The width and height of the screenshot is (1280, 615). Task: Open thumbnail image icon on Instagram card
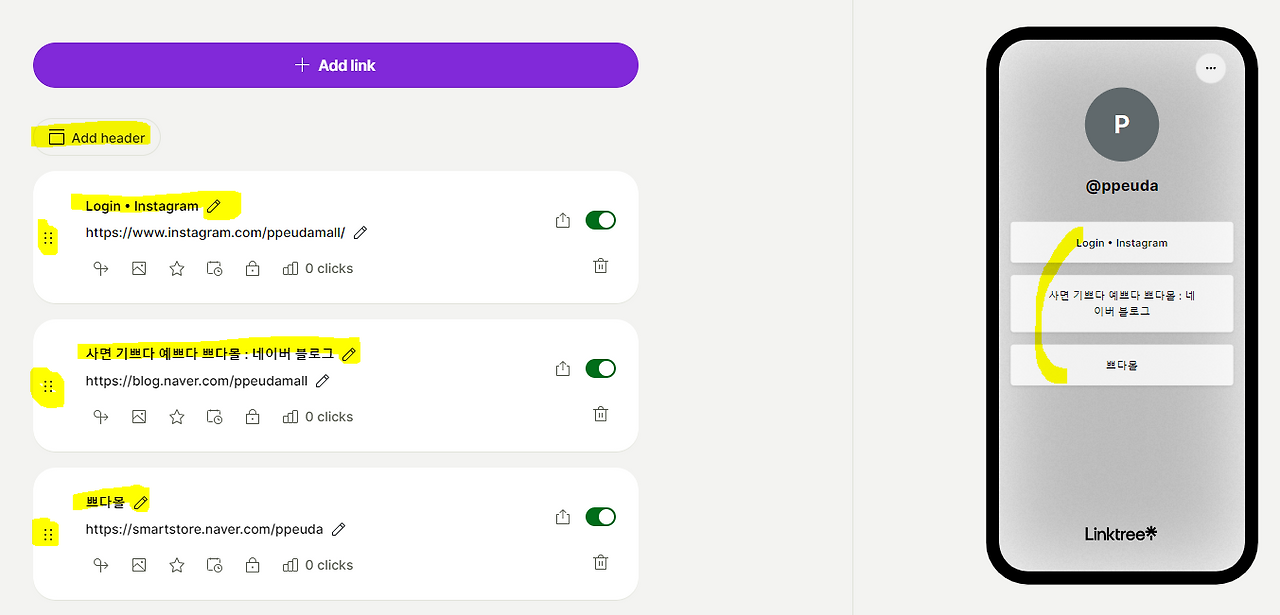(139, 268)
